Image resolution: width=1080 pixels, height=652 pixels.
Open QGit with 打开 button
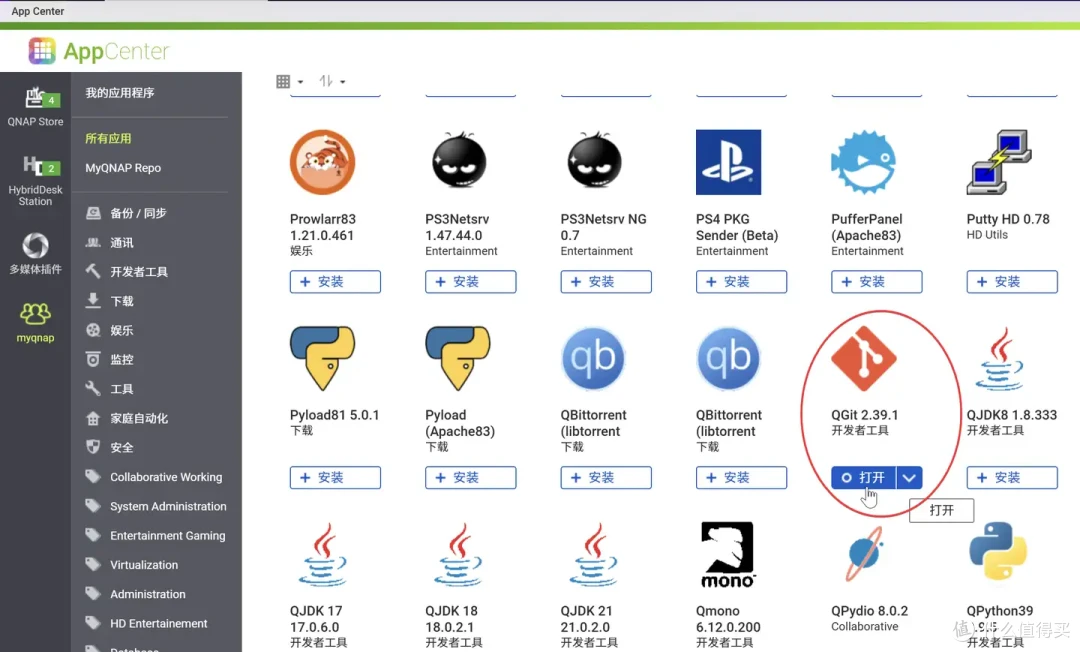pos(864,478)
